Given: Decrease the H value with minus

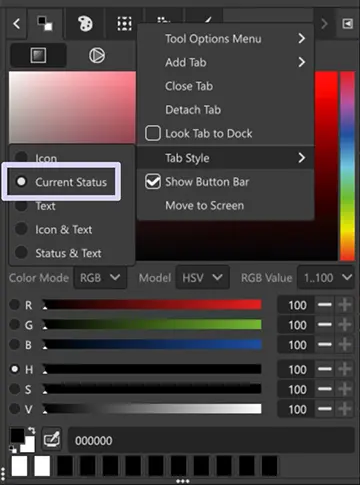Looking at the screenshot, I should 325,369.
